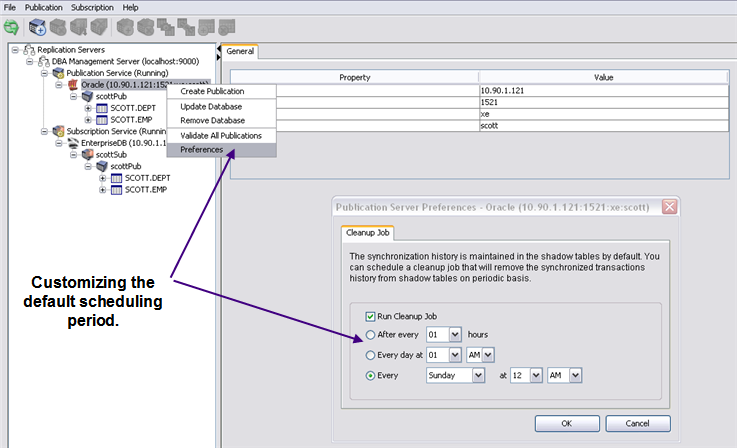The width and height of the screenshot is (737, 448).
Task: Click the greyed table icon with plus badge
Action: pos(206,27)
